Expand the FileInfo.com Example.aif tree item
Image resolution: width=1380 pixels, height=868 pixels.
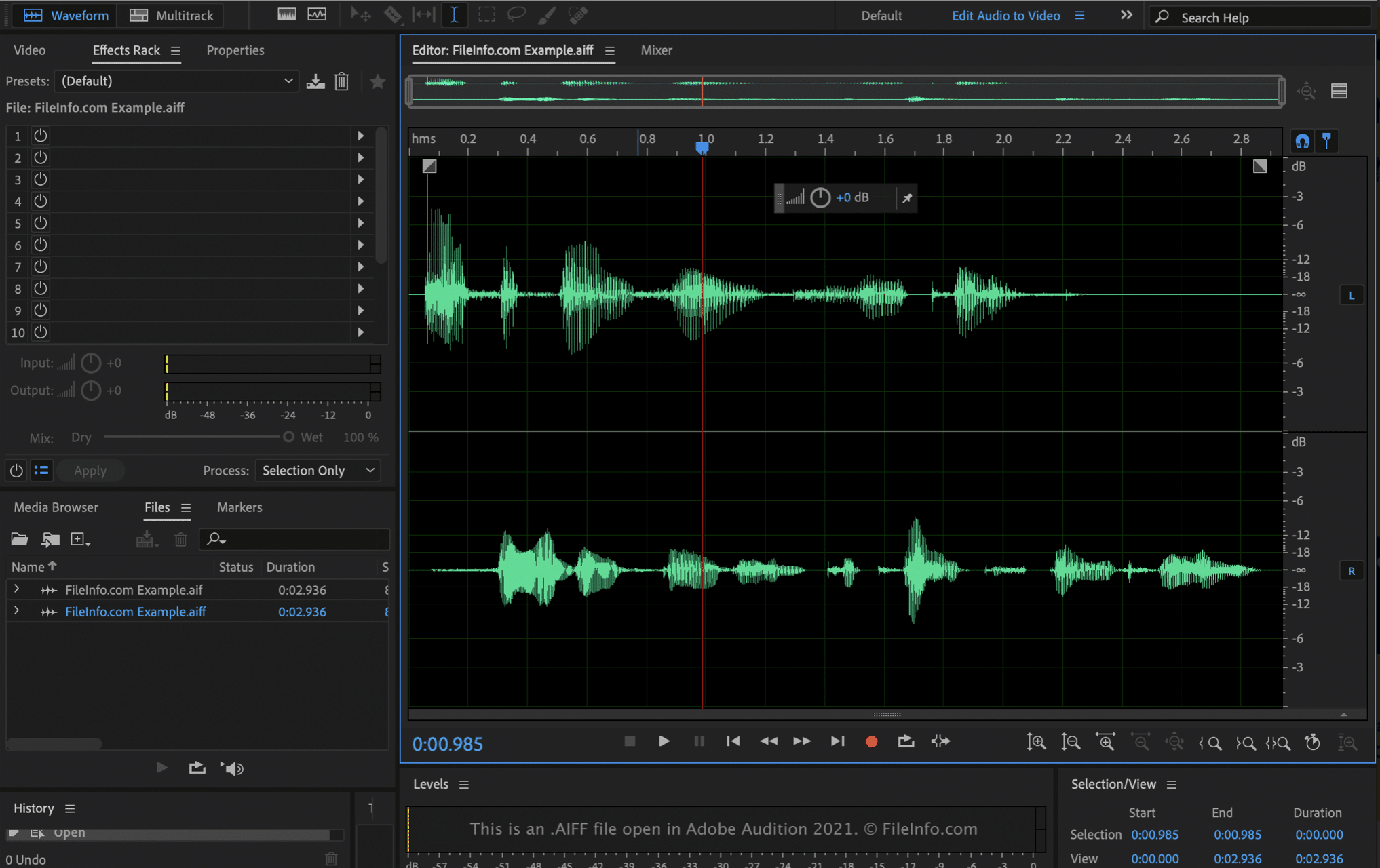(x=16, y=589)
